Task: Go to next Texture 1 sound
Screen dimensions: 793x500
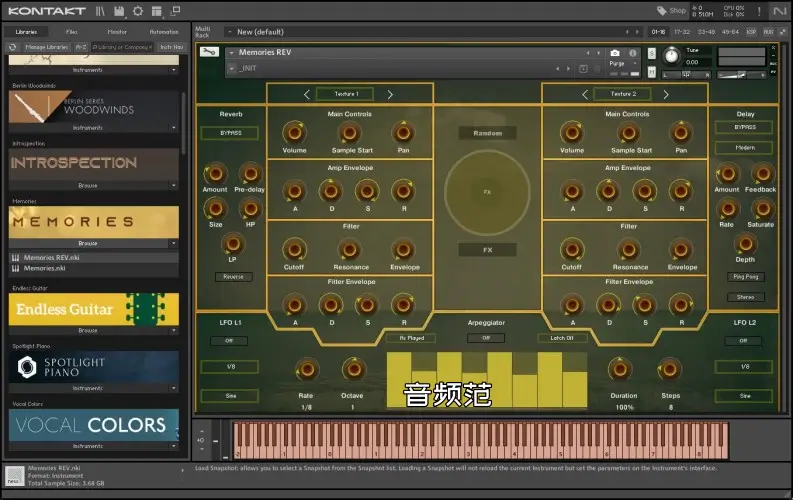Action: click(x=390, y=95)
